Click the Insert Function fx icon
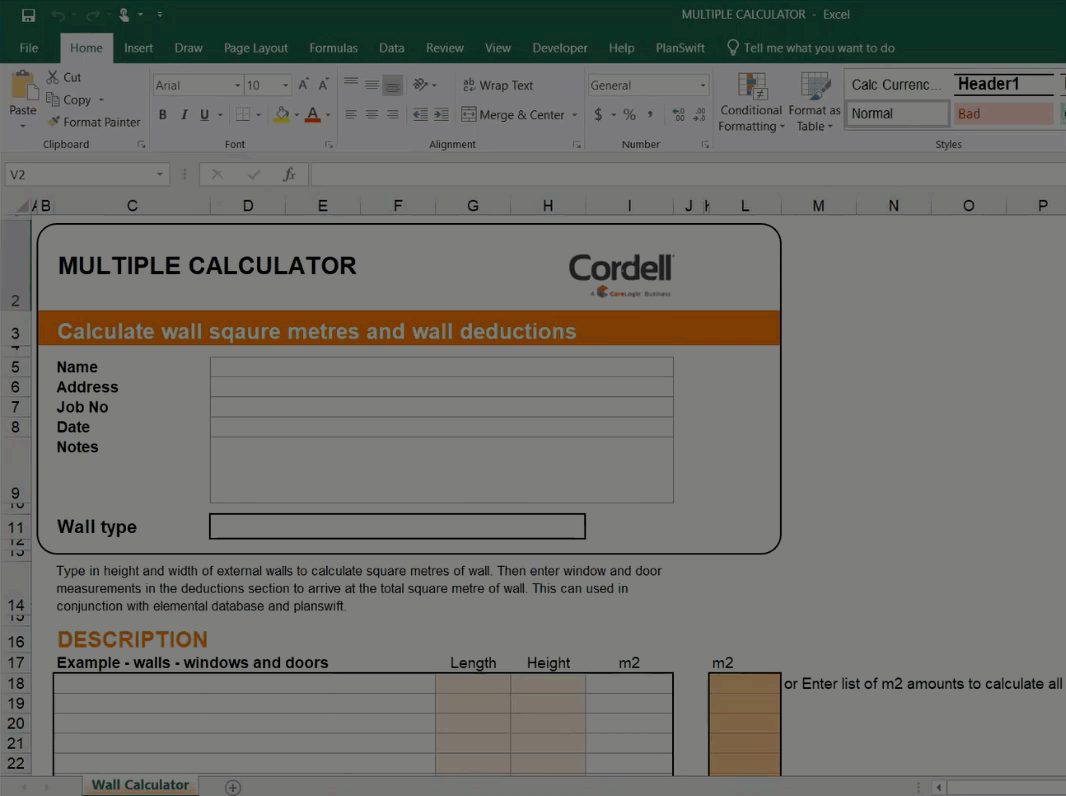 pyautogui.click(x=289, y=175)
